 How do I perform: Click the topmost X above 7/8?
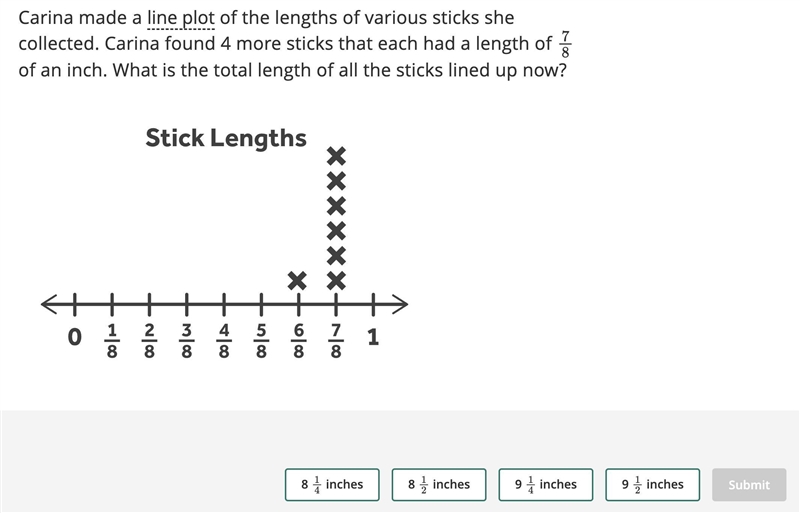[336, 156]
